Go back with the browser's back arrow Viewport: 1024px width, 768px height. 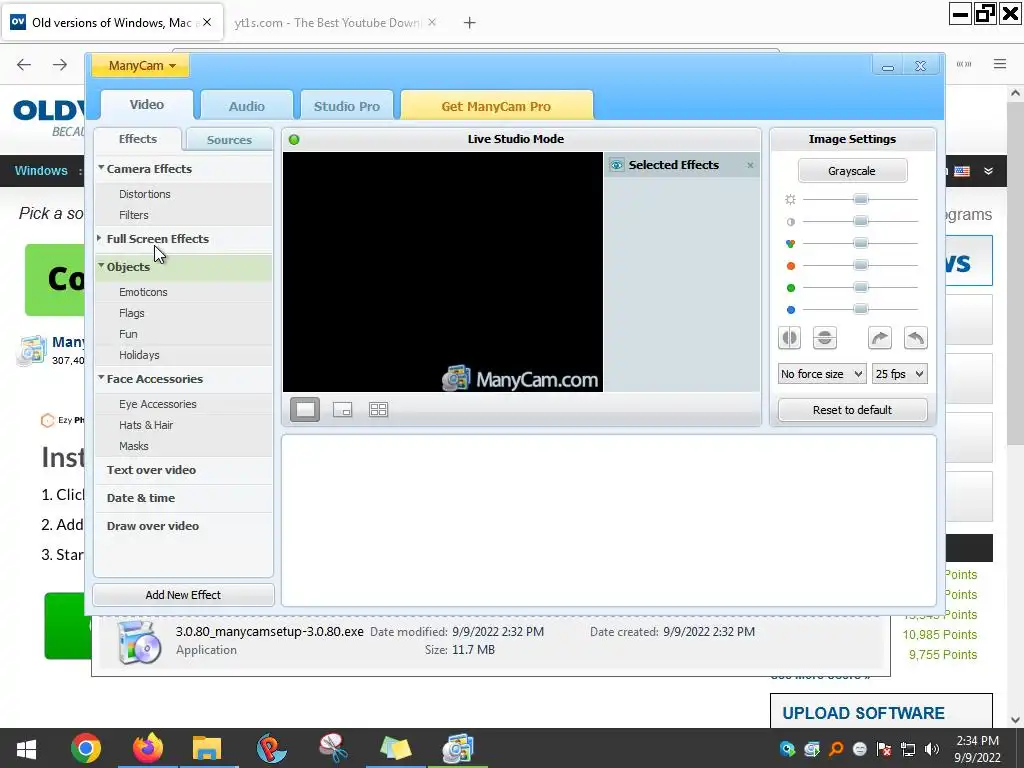click(24, 64)
